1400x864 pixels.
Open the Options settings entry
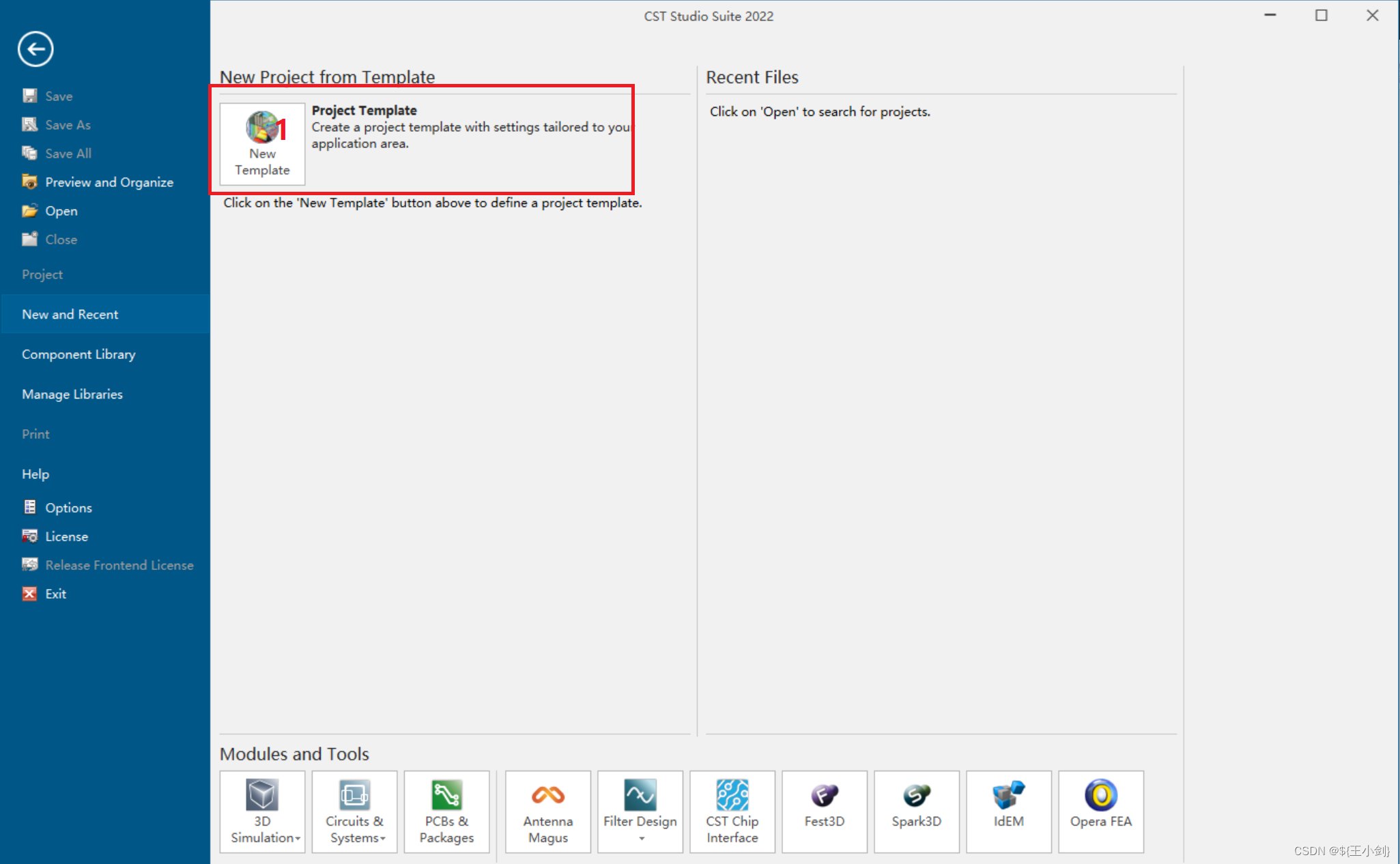tap(68, 508)
